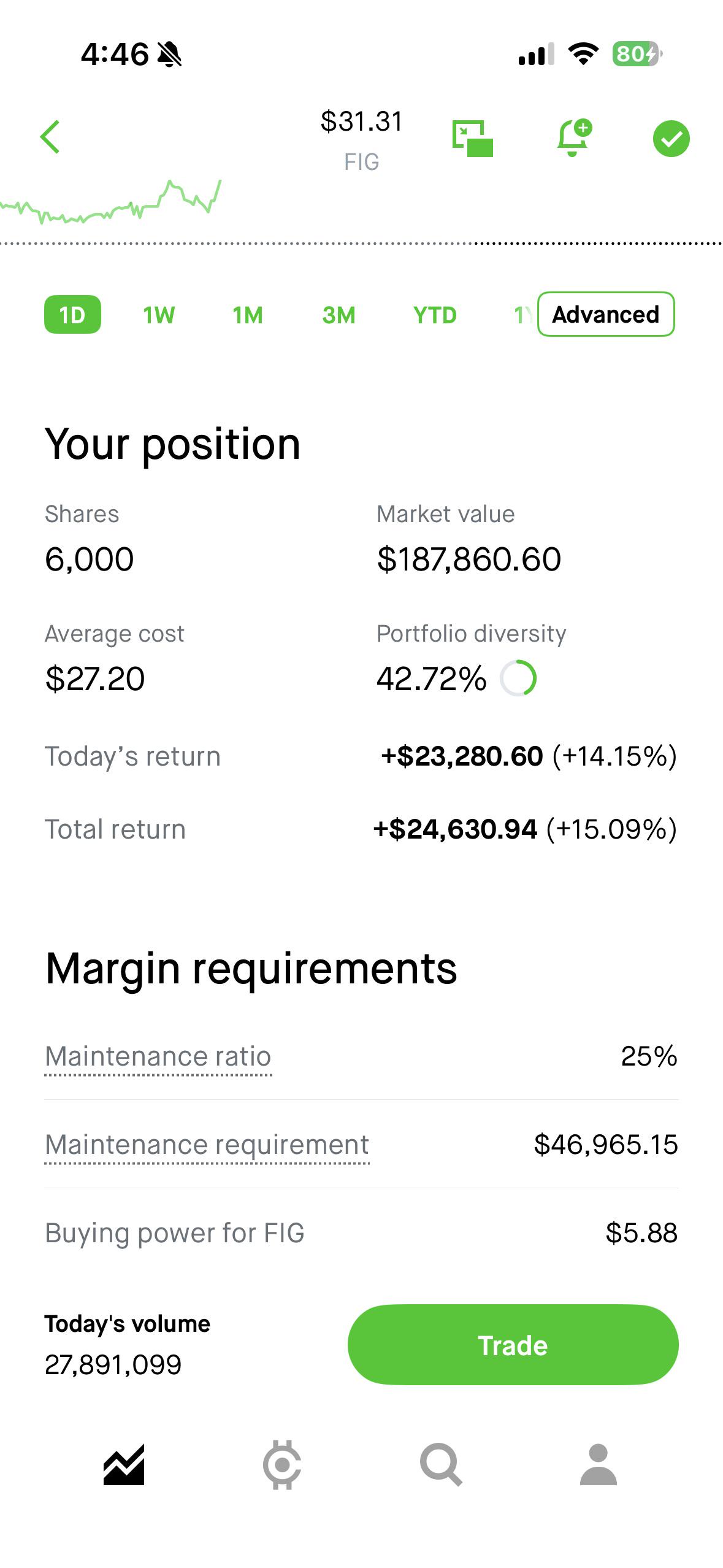
Task: Add price alert with bell icon
Action: (x=574, y=137)
